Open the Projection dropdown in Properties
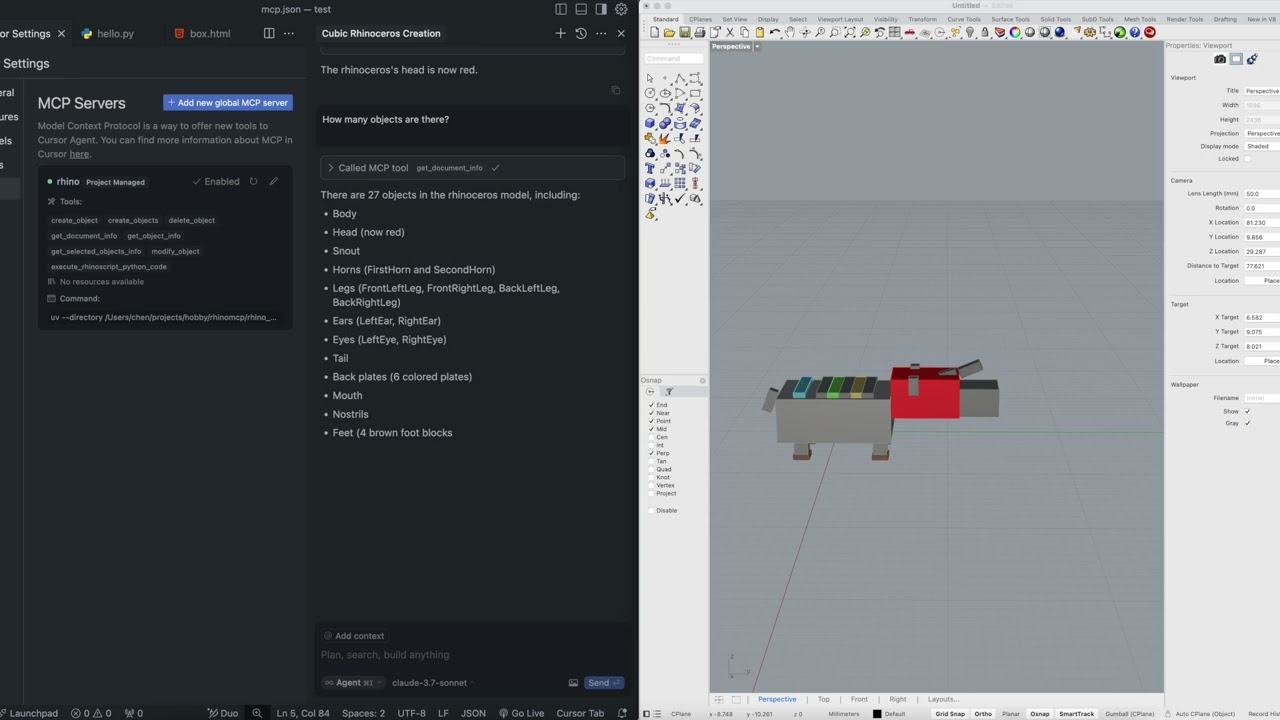 1262,133
